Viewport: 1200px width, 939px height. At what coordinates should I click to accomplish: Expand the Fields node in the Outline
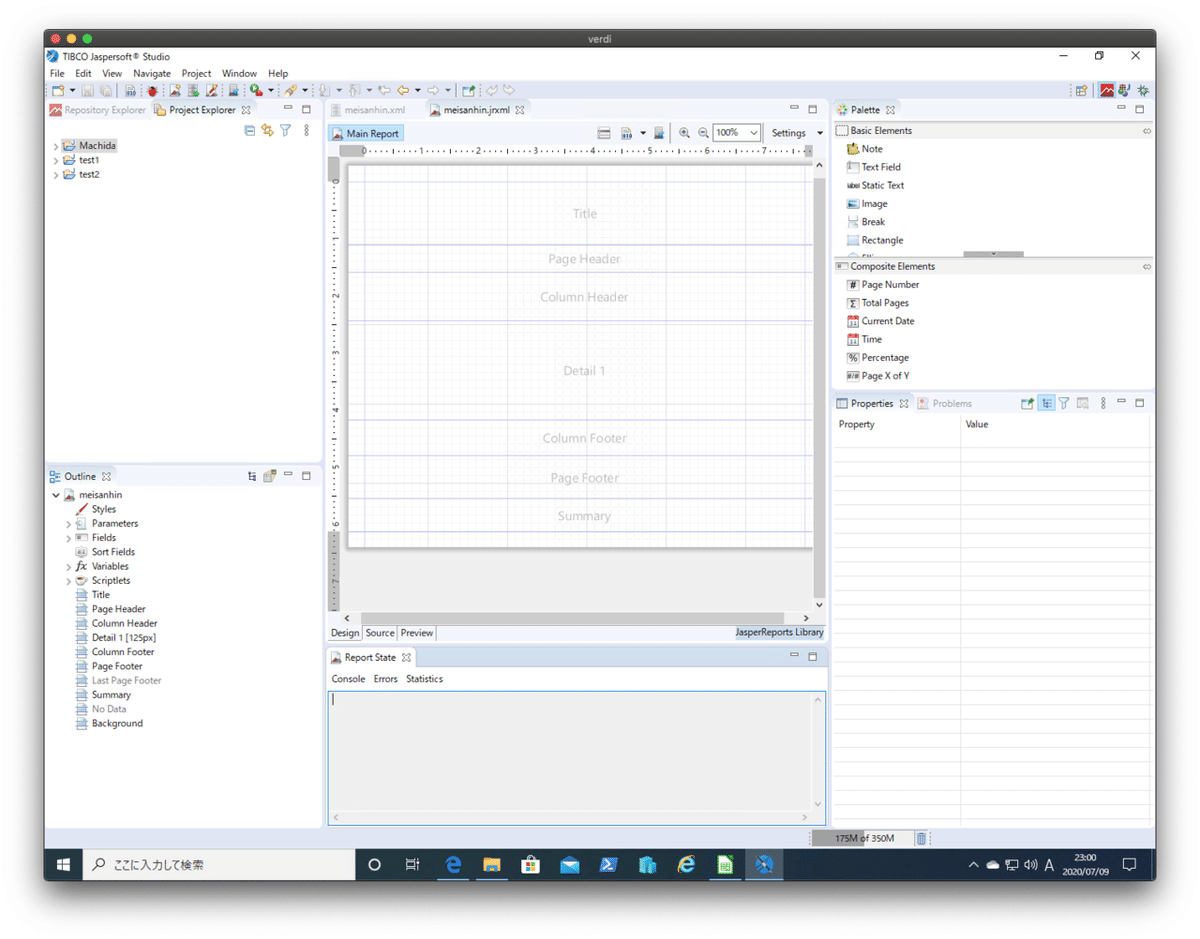click(68, 537)
